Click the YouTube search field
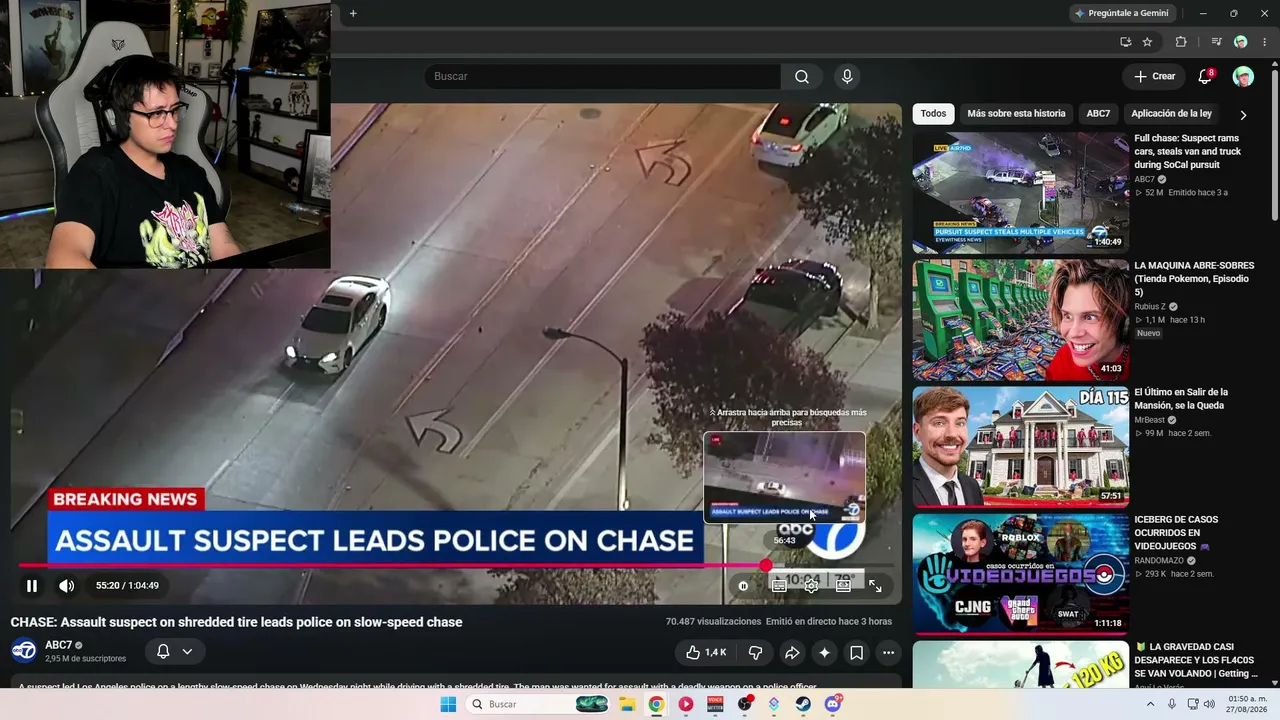The image size is (1280, 720). click(x=603, y=76)
